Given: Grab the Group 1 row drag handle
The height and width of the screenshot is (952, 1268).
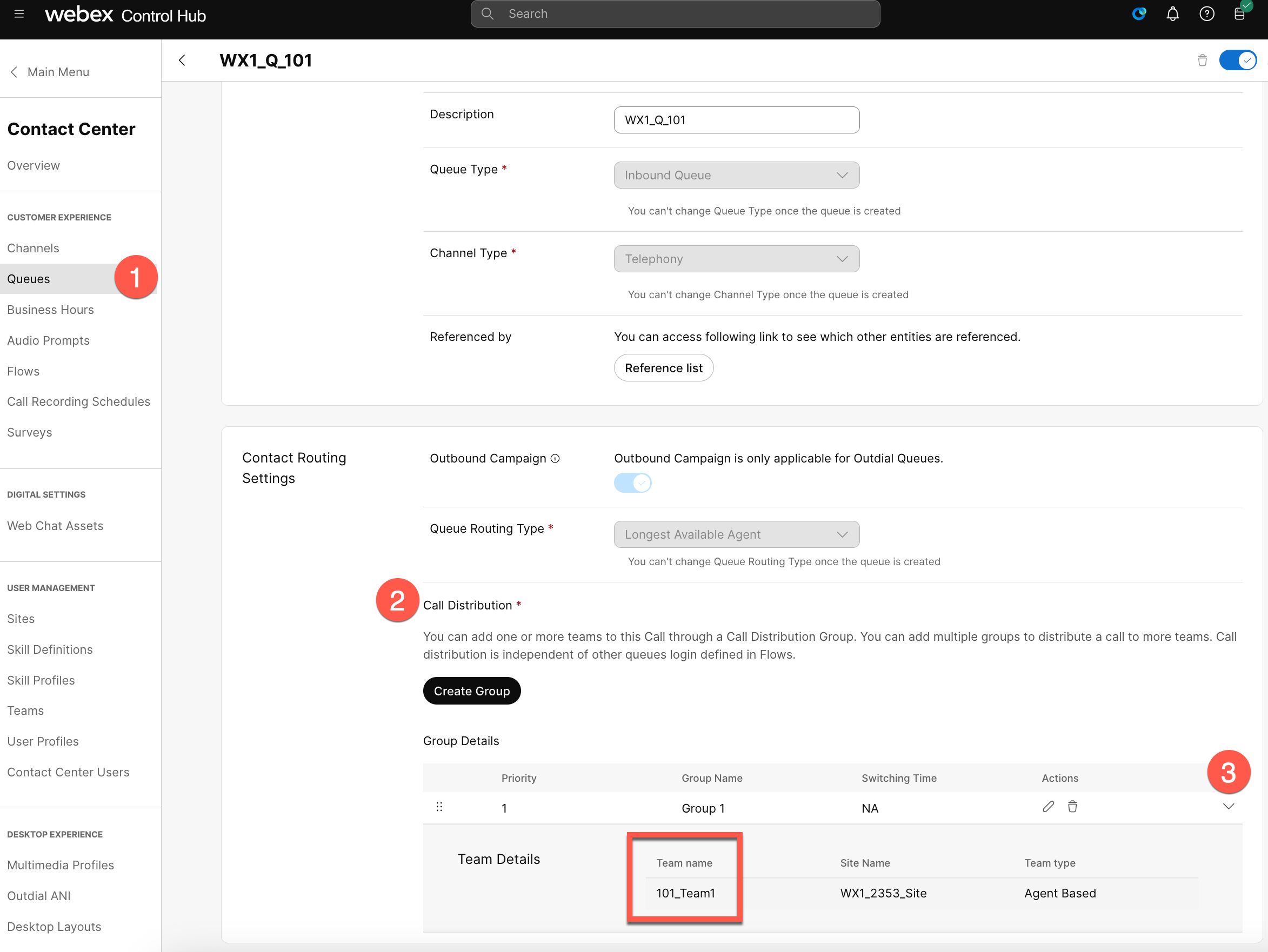Looking at the screenshot, I should click(x=439, y=807).
